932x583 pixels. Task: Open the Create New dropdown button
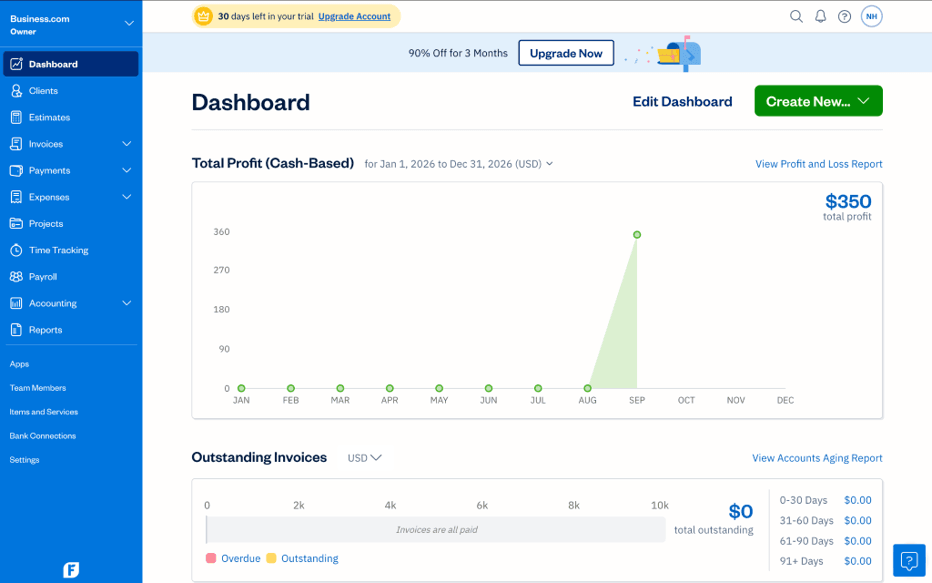(818, 101)
